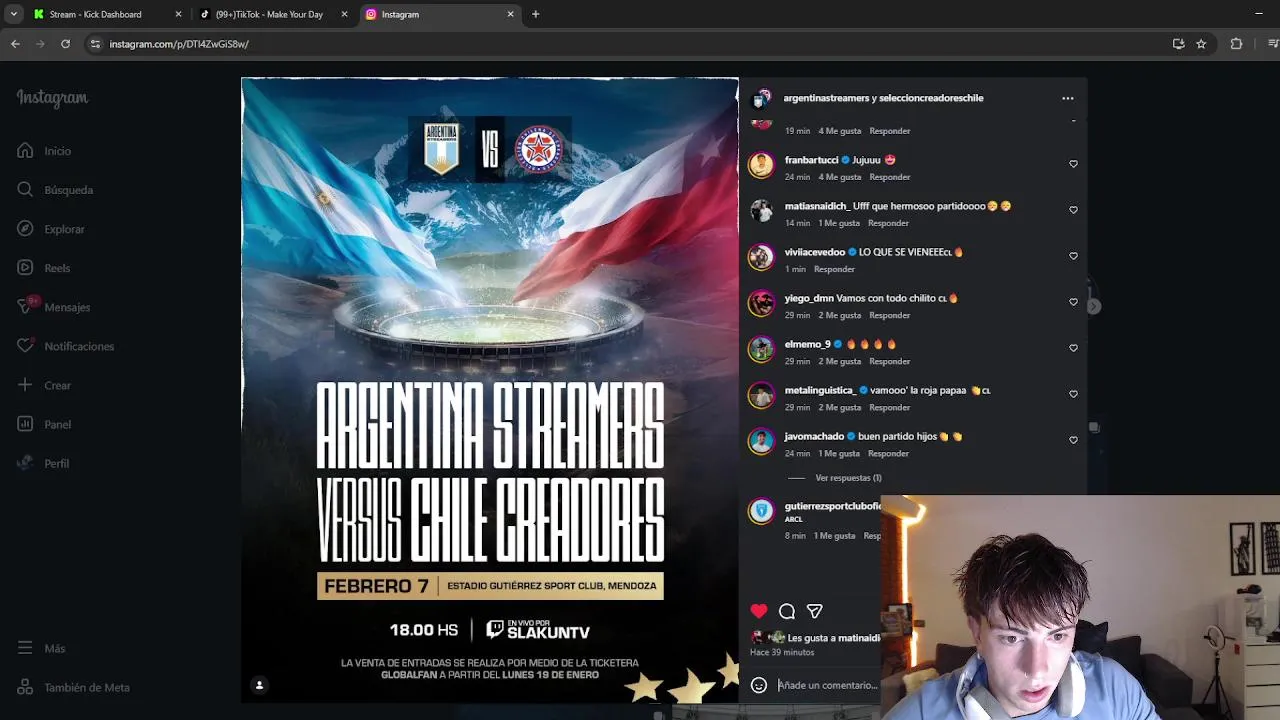Like viviiacevedoo comment
The width and height of the screenshot is (1280, 720).
click(x=1073, y=256)
